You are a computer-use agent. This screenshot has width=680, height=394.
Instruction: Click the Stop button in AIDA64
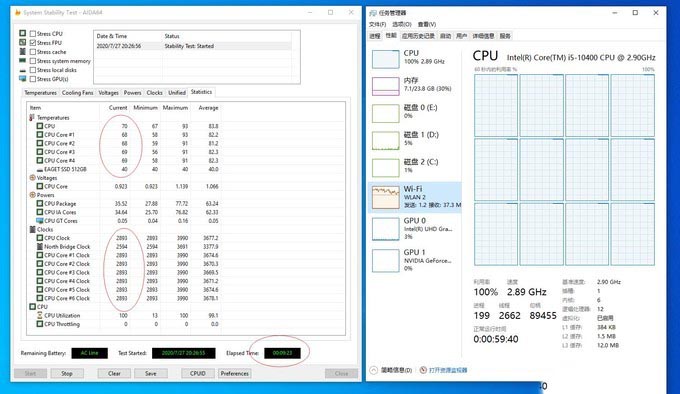67,373
